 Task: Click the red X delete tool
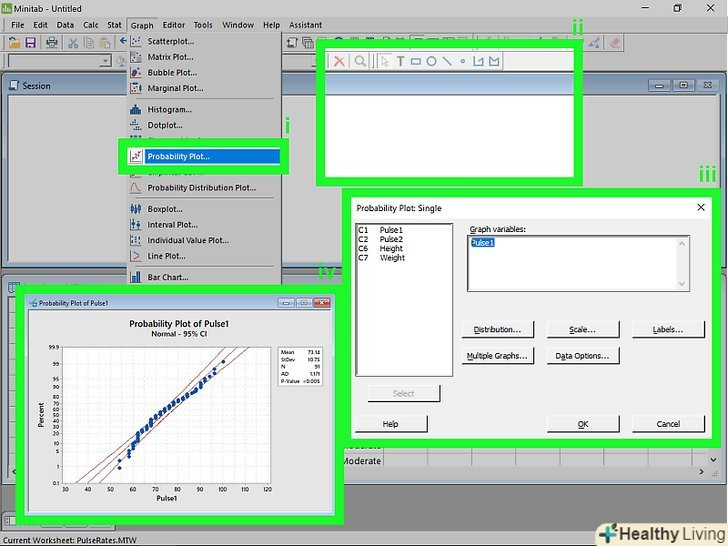coord(339,61)
